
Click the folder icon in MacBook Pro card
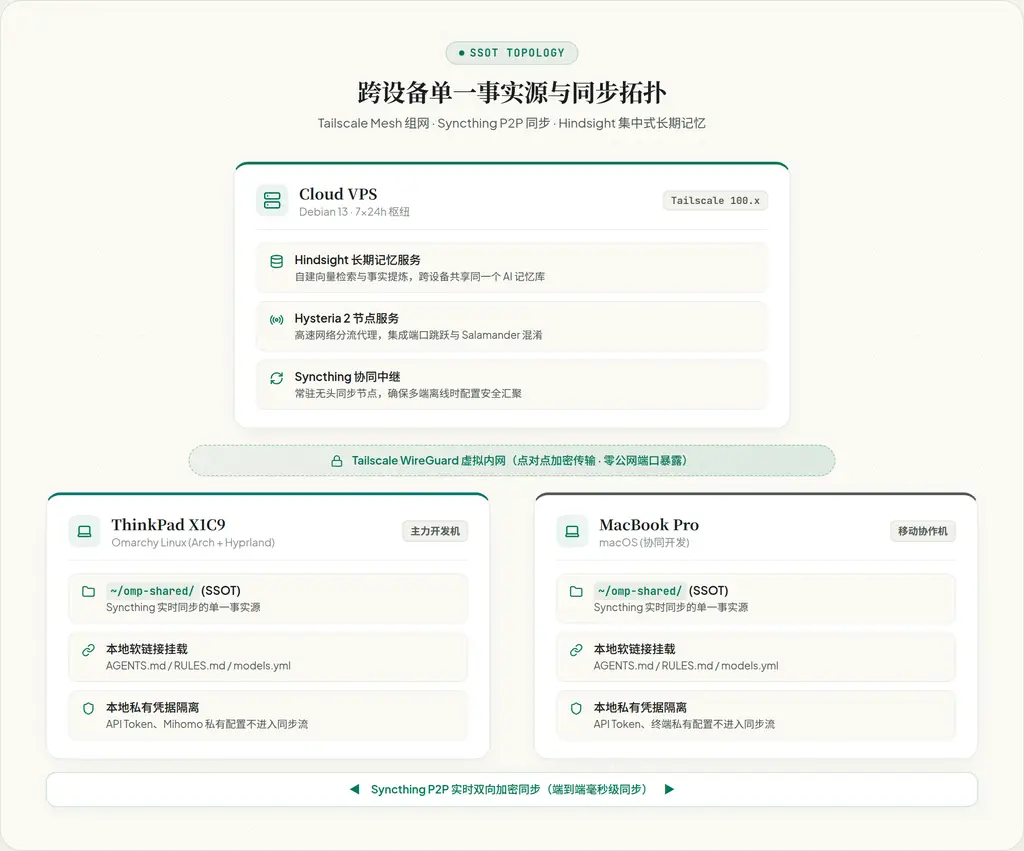point(576,592)
